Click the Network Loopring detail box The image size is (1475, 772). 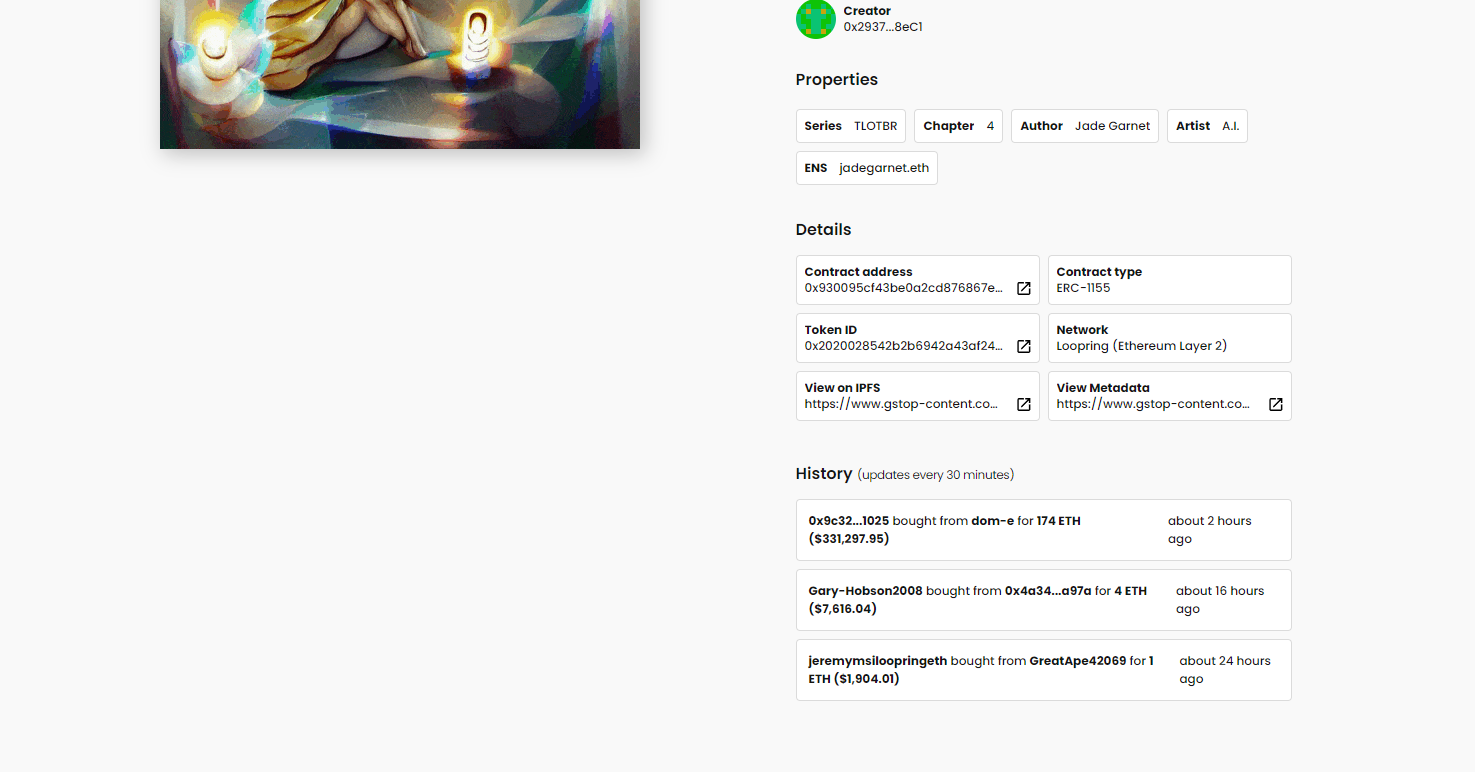pyautogui.click(x=1169, y=338)
